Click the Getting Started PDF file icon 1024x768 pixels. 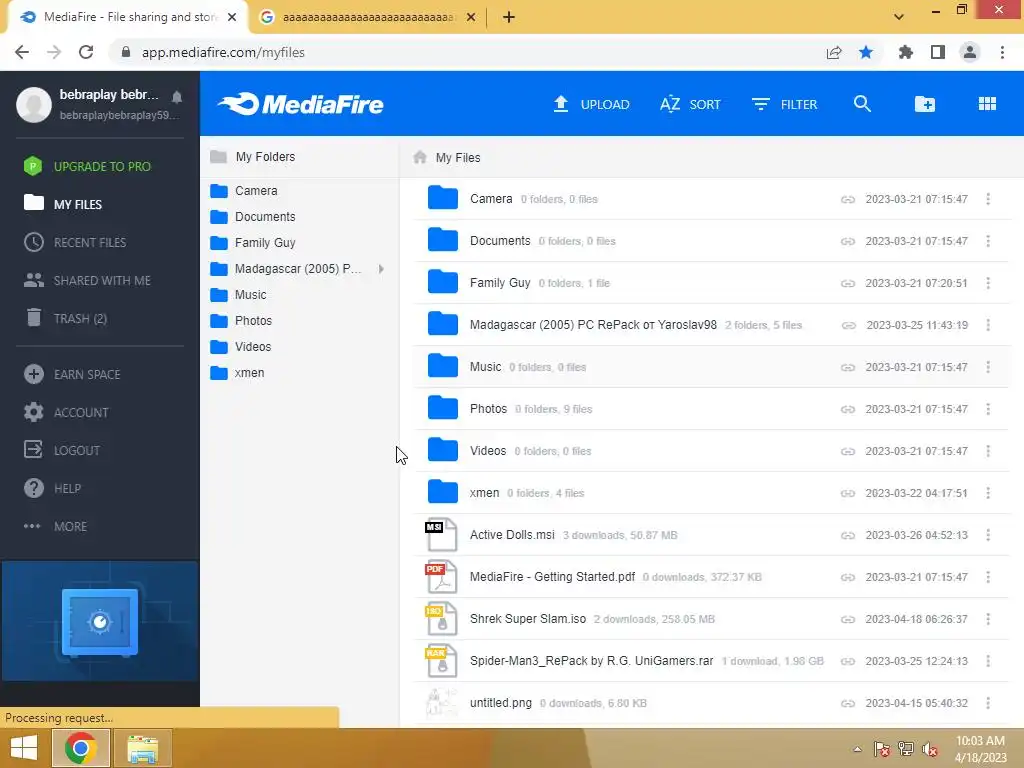point(441,577)
